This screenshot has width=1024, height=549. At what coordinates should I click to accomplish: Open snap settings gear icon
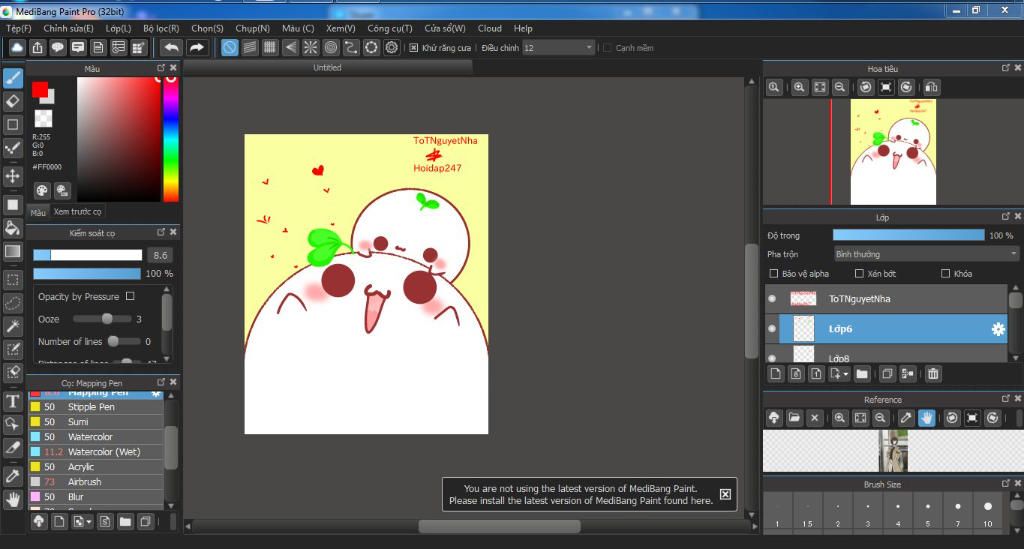(391, 48)
